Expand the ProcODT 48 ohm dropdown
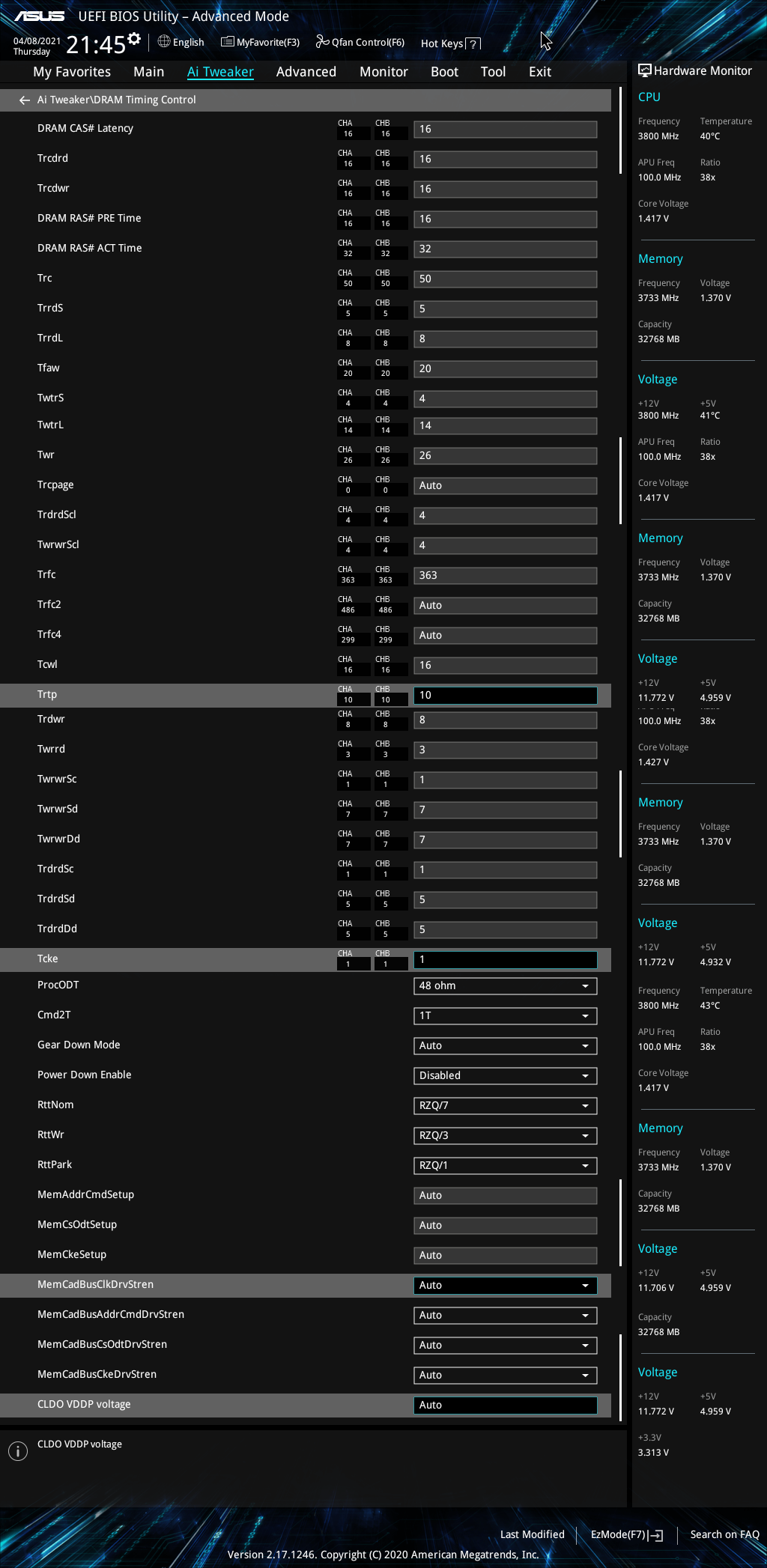This screenshot has height=1568, width=767. coord(505,986)
